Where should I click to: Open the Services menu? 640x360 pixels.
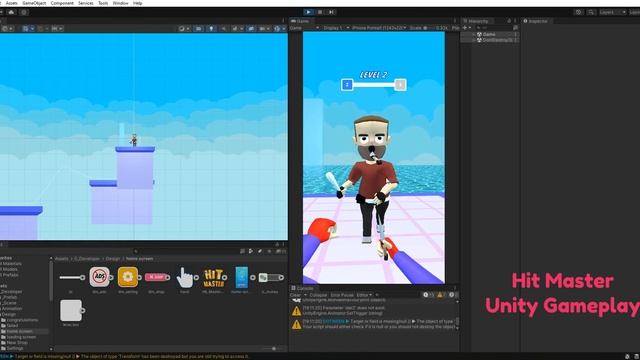[86, 3]
